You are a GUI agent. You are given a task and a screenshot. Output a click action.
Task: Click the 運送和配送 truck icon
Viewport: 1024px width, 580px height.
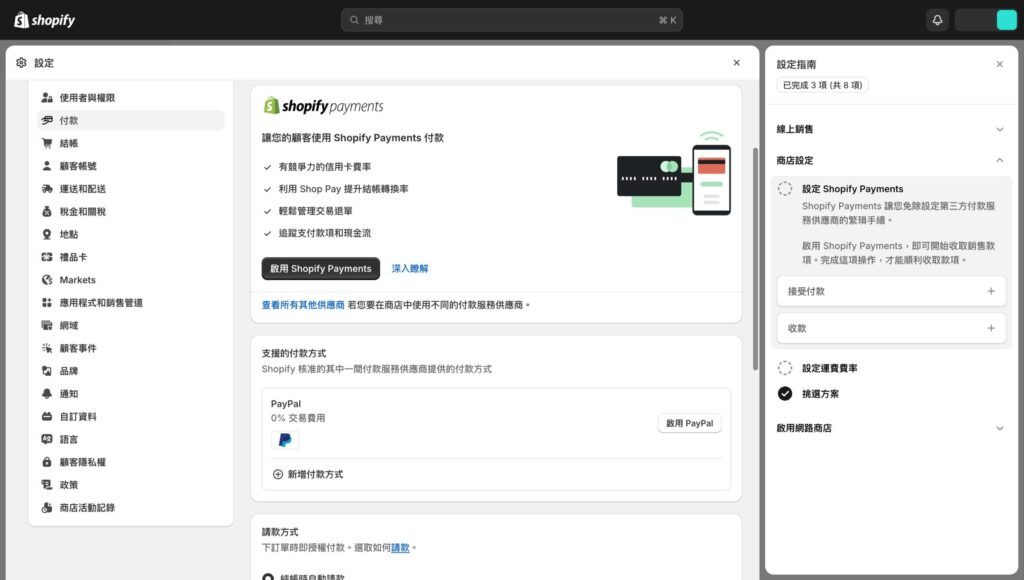click(x=47, y=189)
